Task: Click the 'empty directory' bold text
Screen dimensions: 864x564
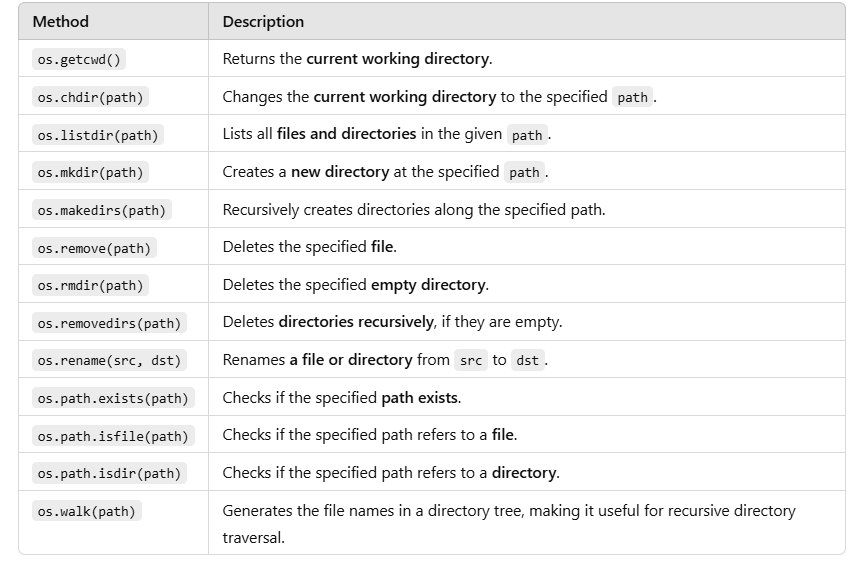Action: [x=428, y=285]
